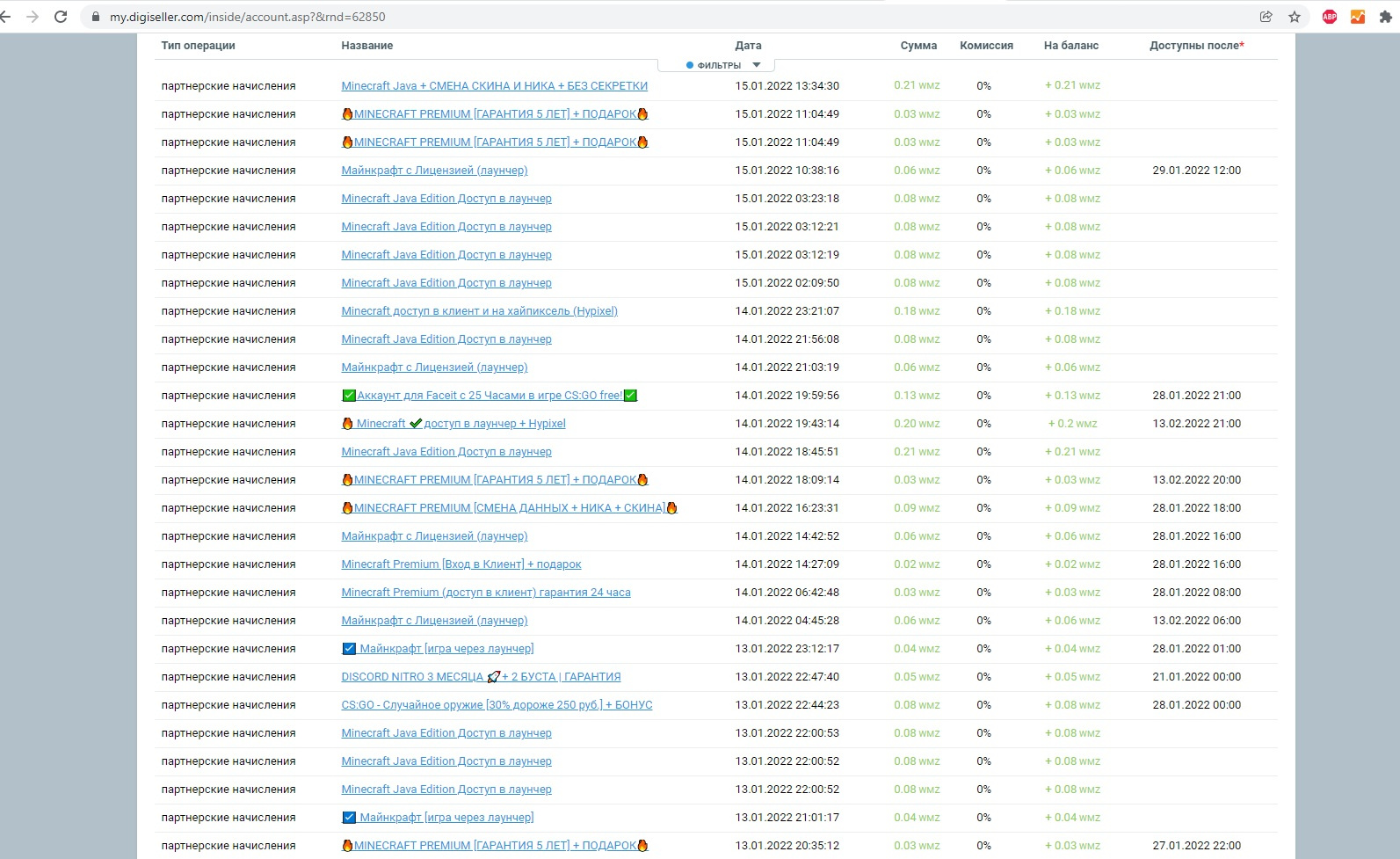This screenshot has height=859, width=1400.
Task: Share this page from the address bar
Action: [1266, 17]
